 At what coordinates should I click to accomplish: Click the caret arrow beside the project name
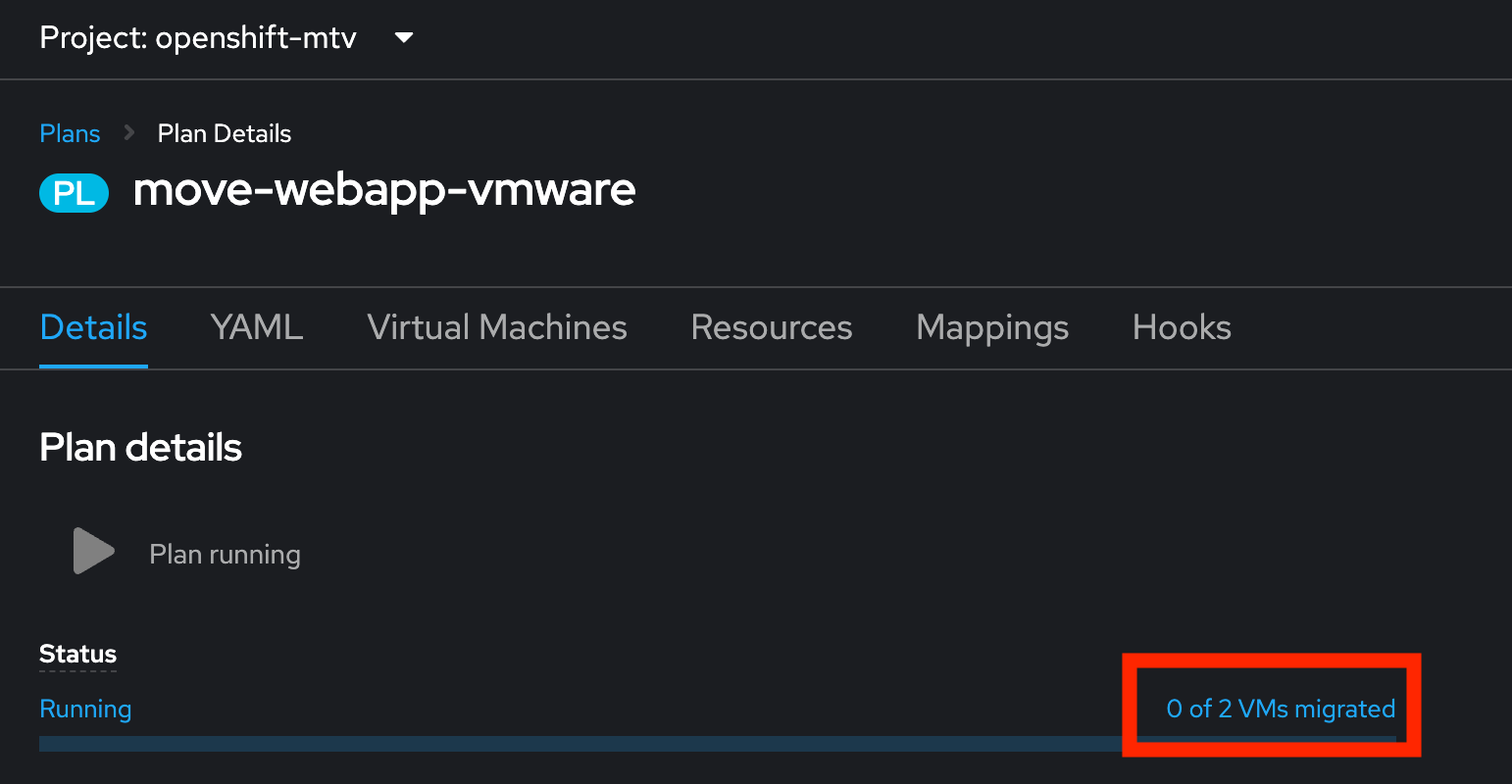(403, 38)
